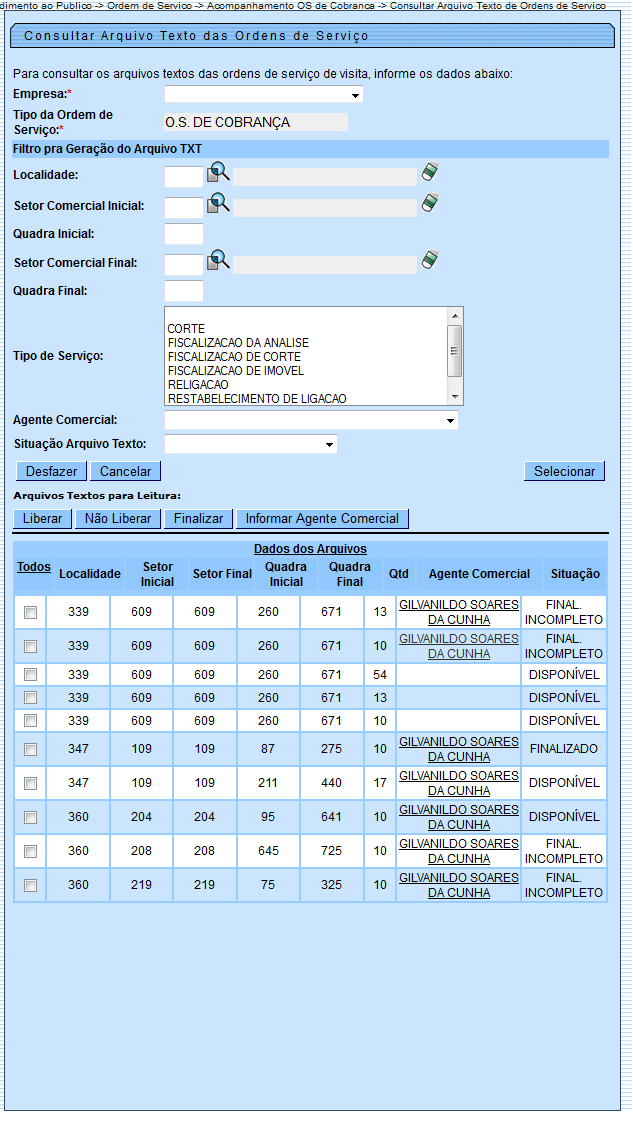Clear Setor Comercial Inicial with eraser icon
This screenshot has height=1123, width=633.
point(430,203)
